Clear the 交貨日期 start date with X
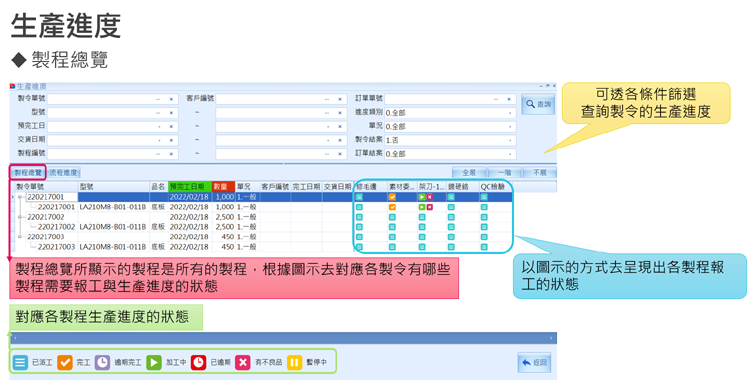 171,141
